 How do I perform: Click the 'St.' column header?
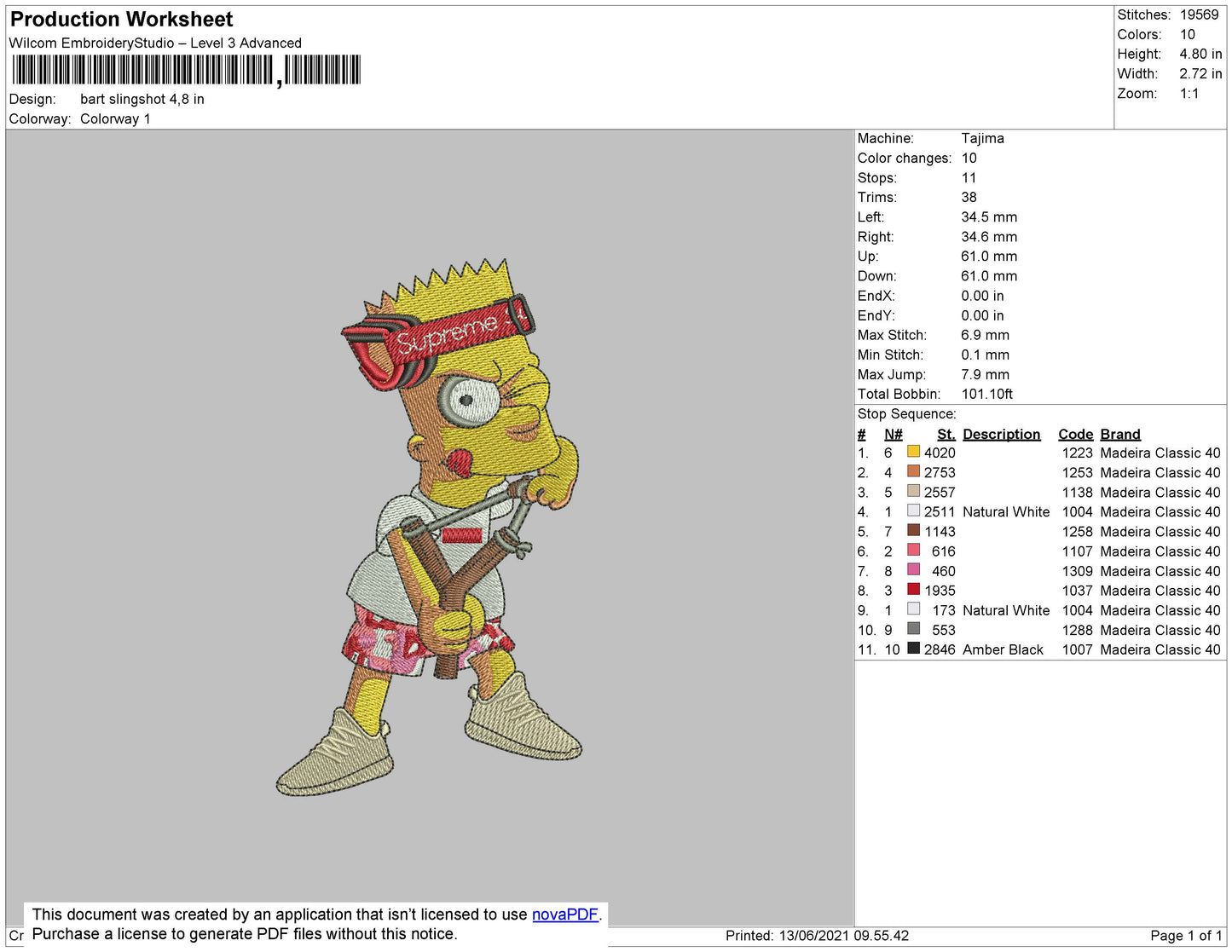click(946, 434)
